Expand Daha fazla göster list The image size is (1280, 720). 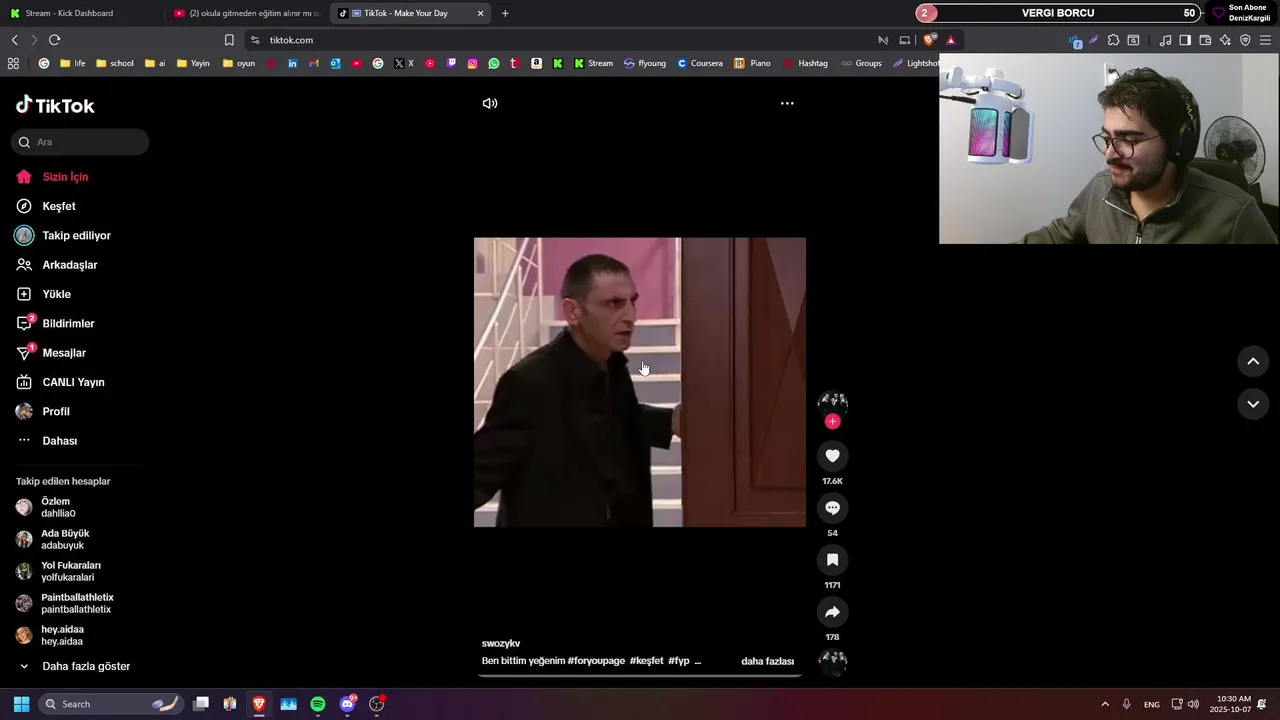tap(74, 666)
